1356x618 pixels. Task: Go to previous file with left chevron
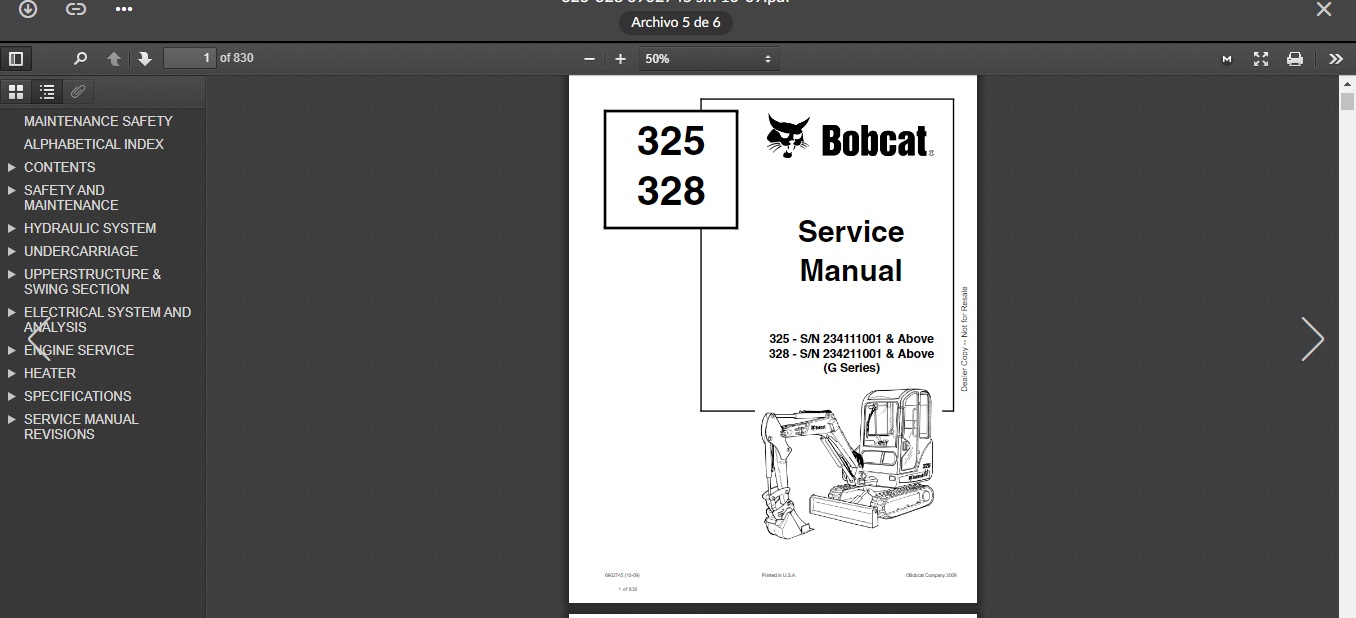pos(37,338)
